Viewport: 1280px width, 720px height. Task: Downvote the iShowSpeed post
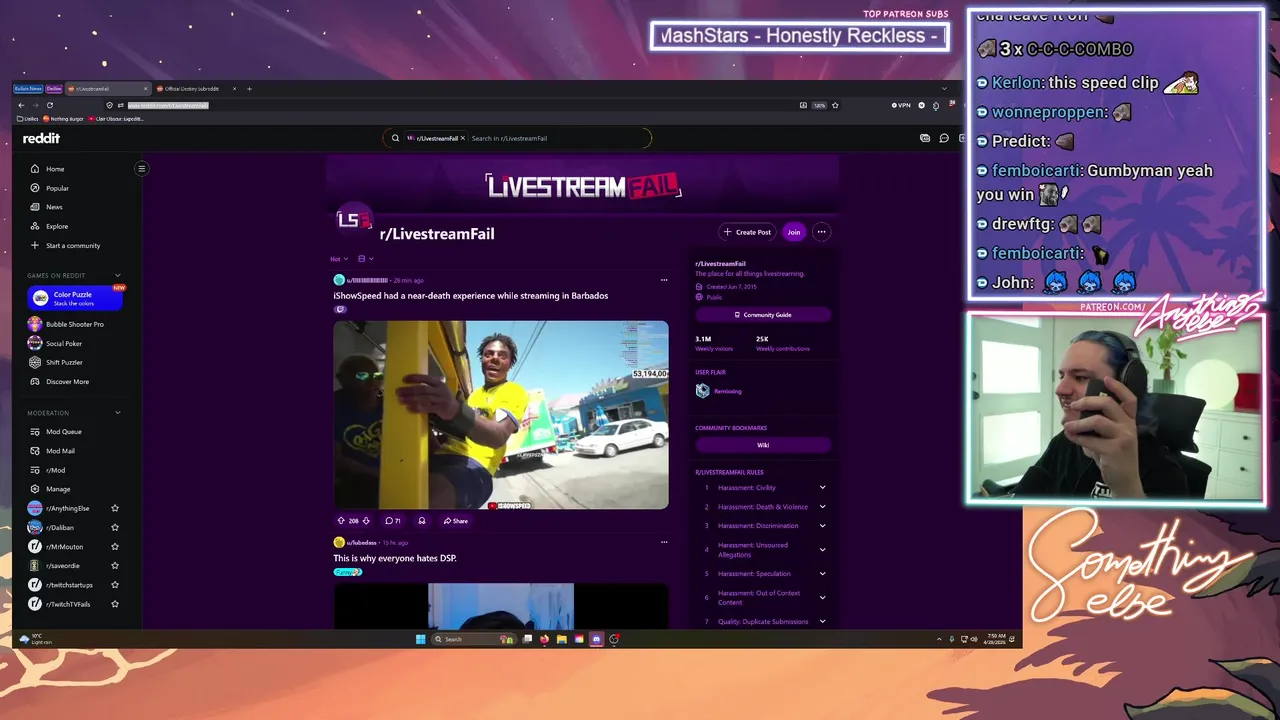tap(366, 521)
